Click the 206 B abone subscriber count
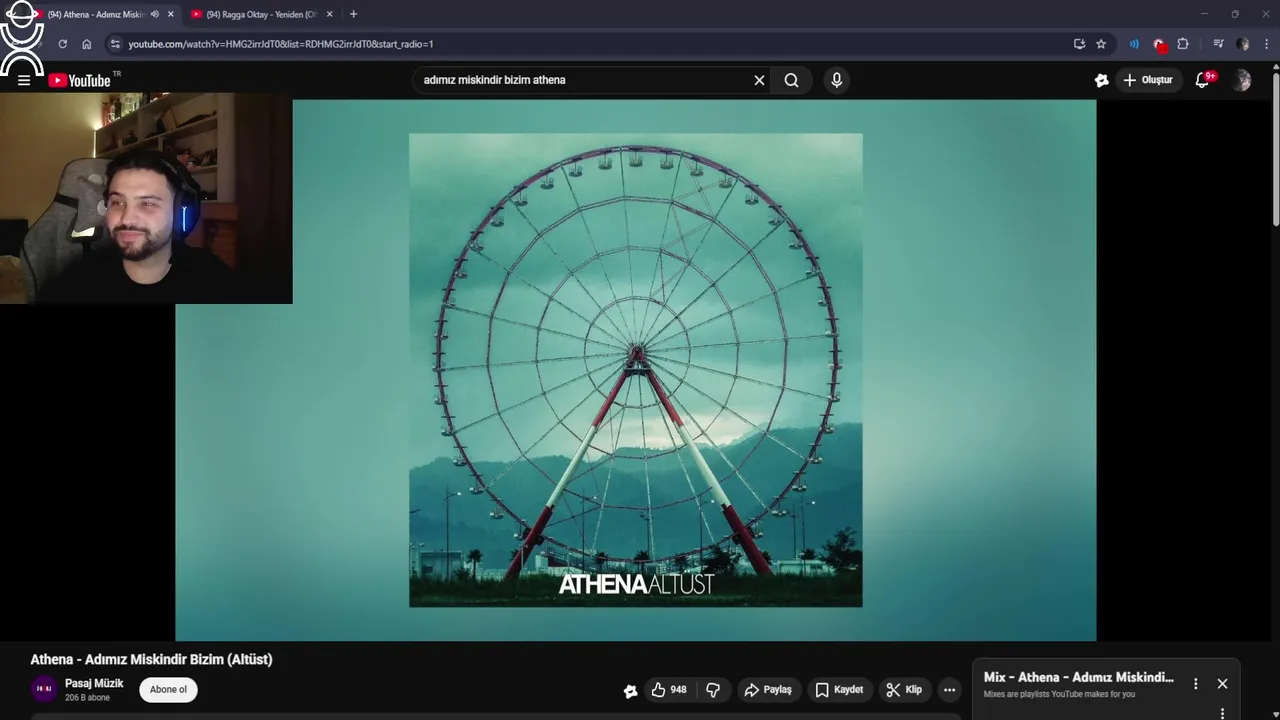The image size is (1280, 720). tap(87, 698)
